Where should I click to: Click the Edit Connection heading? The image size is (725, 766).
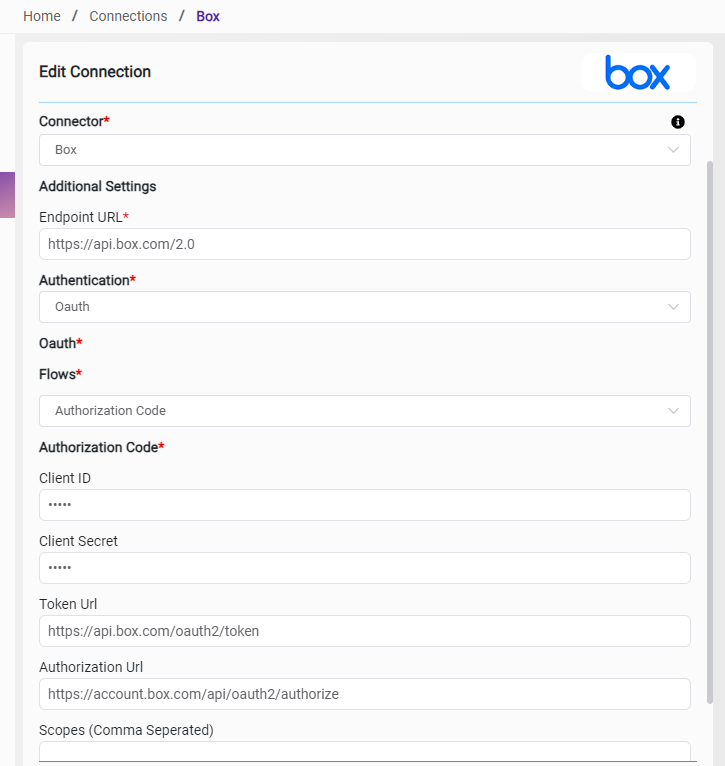coord(95,72)
